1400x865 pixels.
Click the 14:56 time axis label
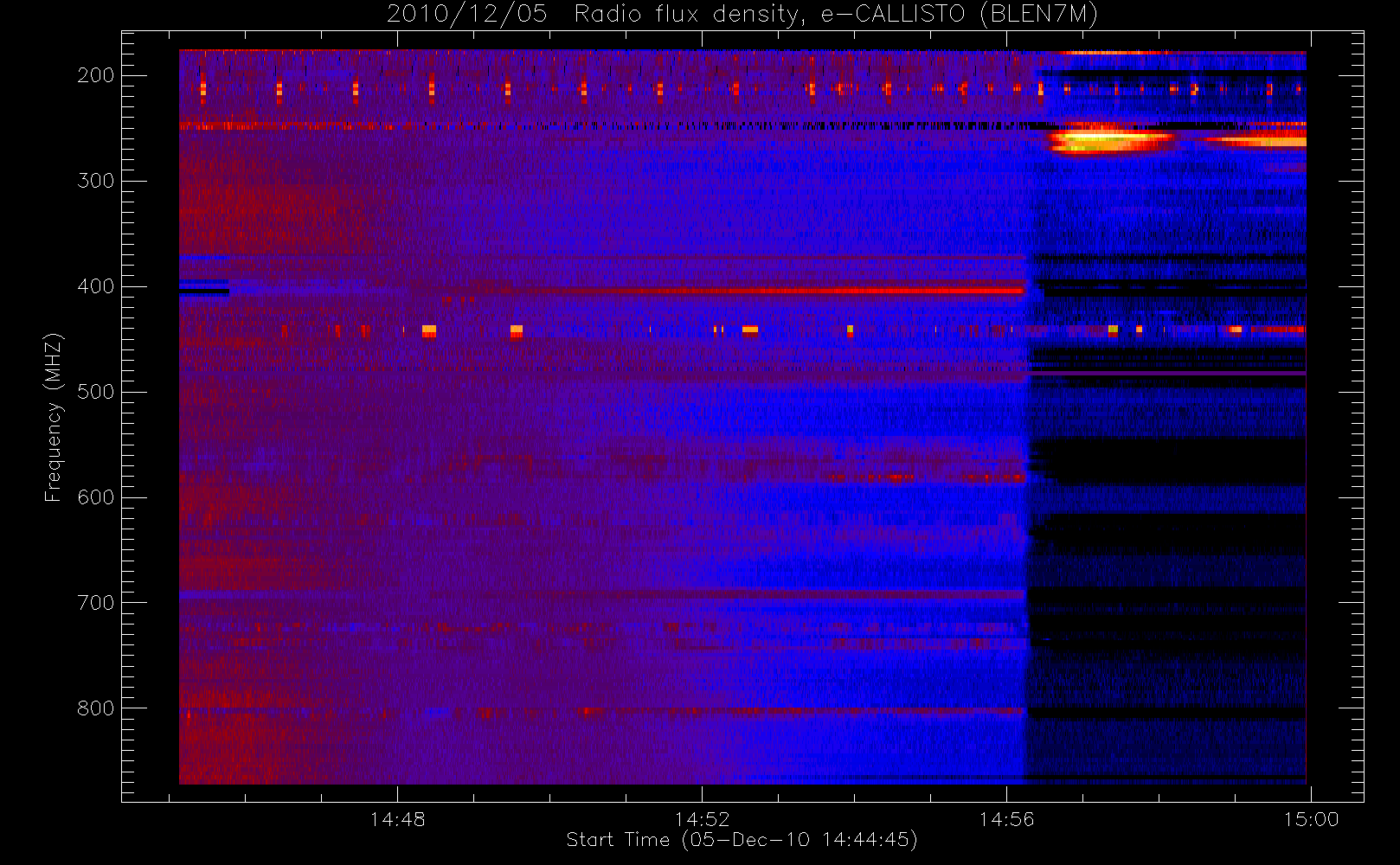(x=1006, y=819)
